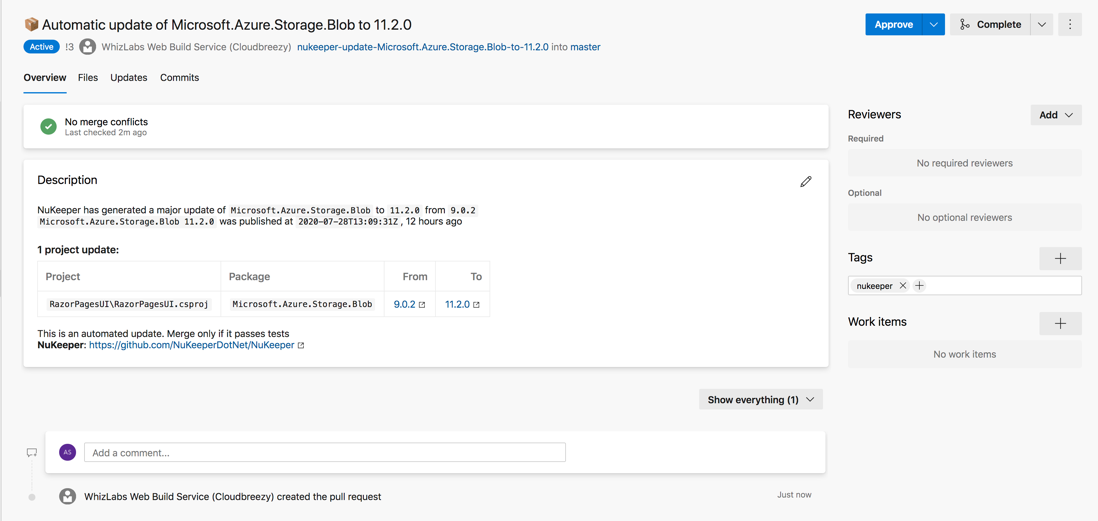Open the three-dot more options menu
1098x521 pixels.
tap(1070, 25)
